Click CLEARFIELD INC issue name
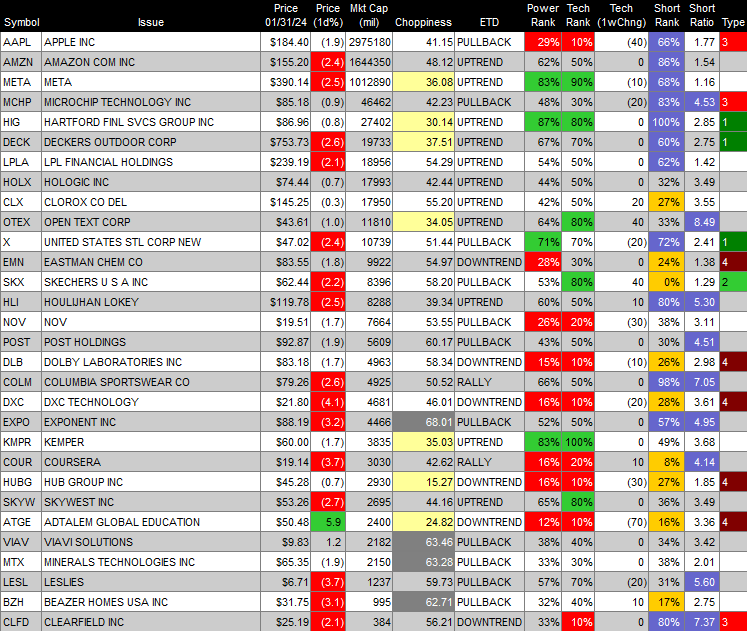Image resolution: width=747 pixels, height=631 pixels. coord(84,622)
